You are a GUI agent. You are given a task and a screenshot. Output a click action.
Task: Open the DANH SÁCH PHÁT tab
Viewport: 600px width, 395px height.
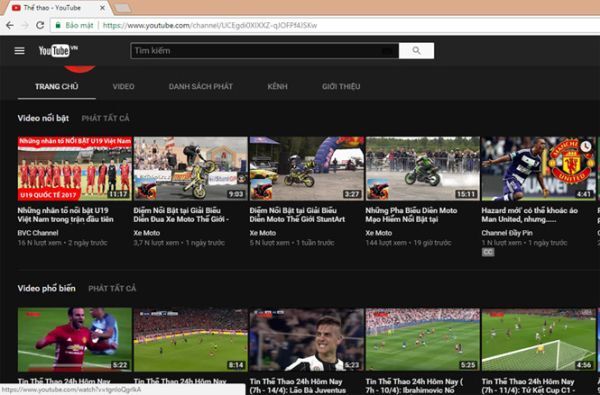pos(201,87)
